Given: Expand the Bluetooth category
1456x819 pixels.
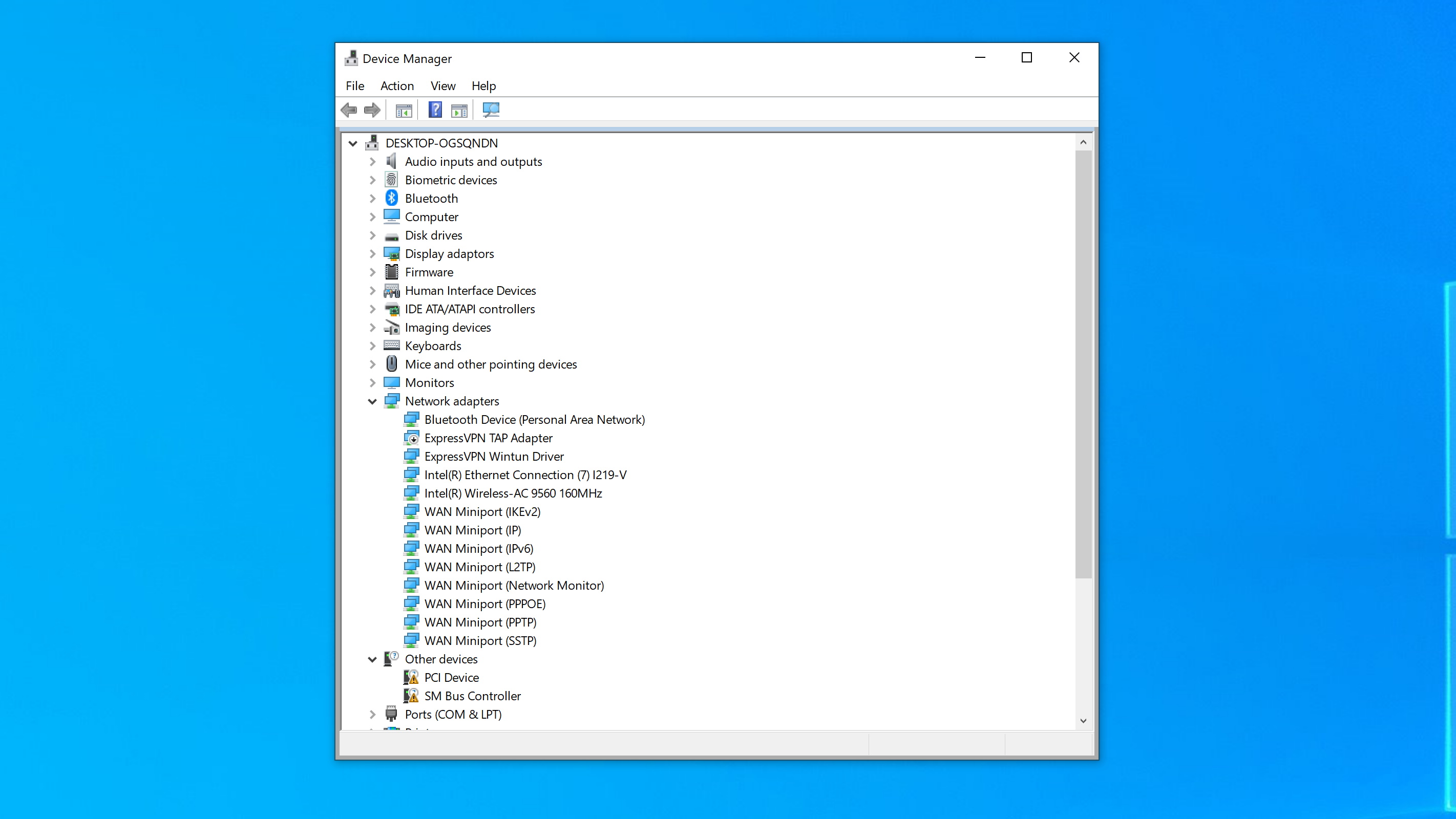Looking at the screenshot, I should (372, 198).
